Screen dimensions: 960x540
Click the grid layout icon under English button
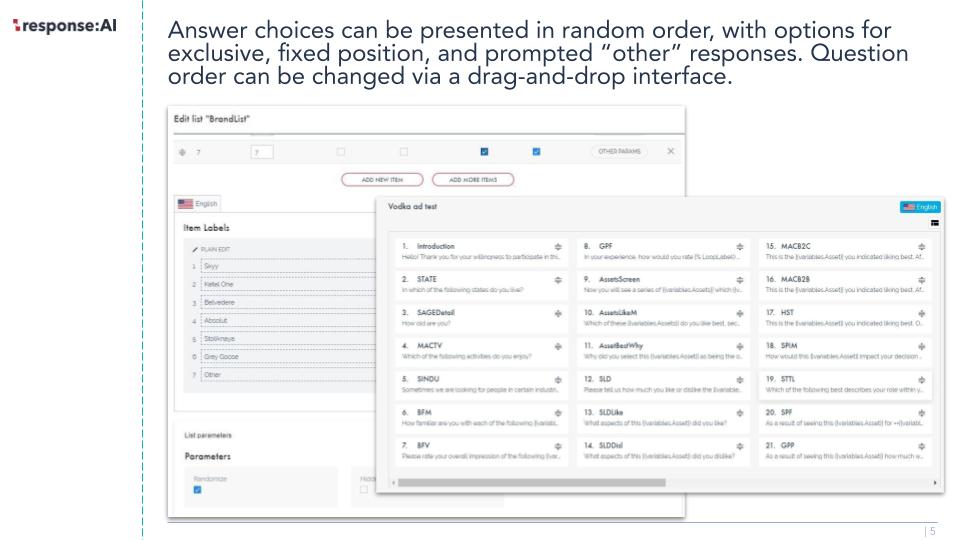coord(935,223)
